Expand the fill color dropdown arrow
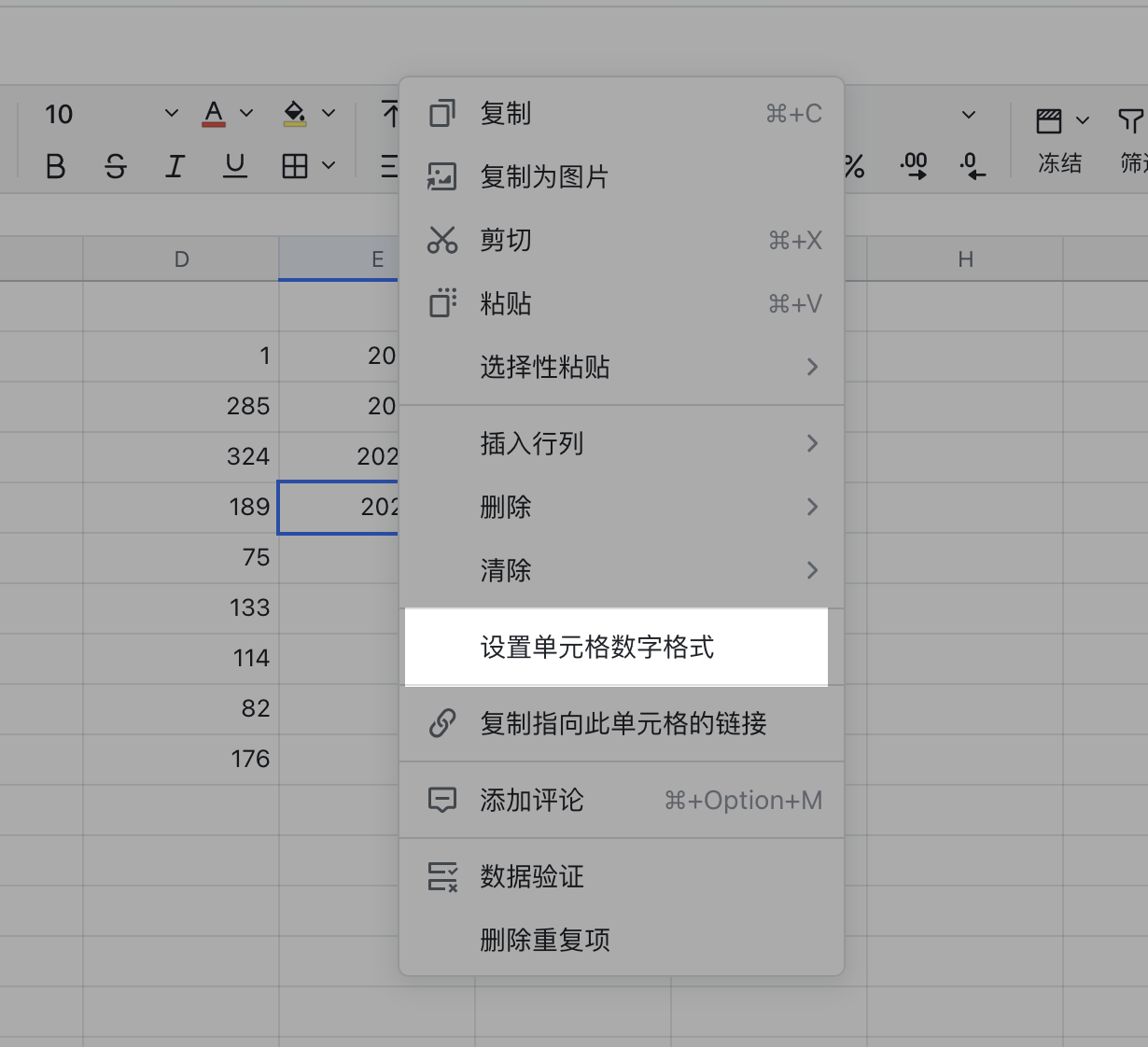The width and height of the screenshot is (1148, 1047). coord(329,114)
